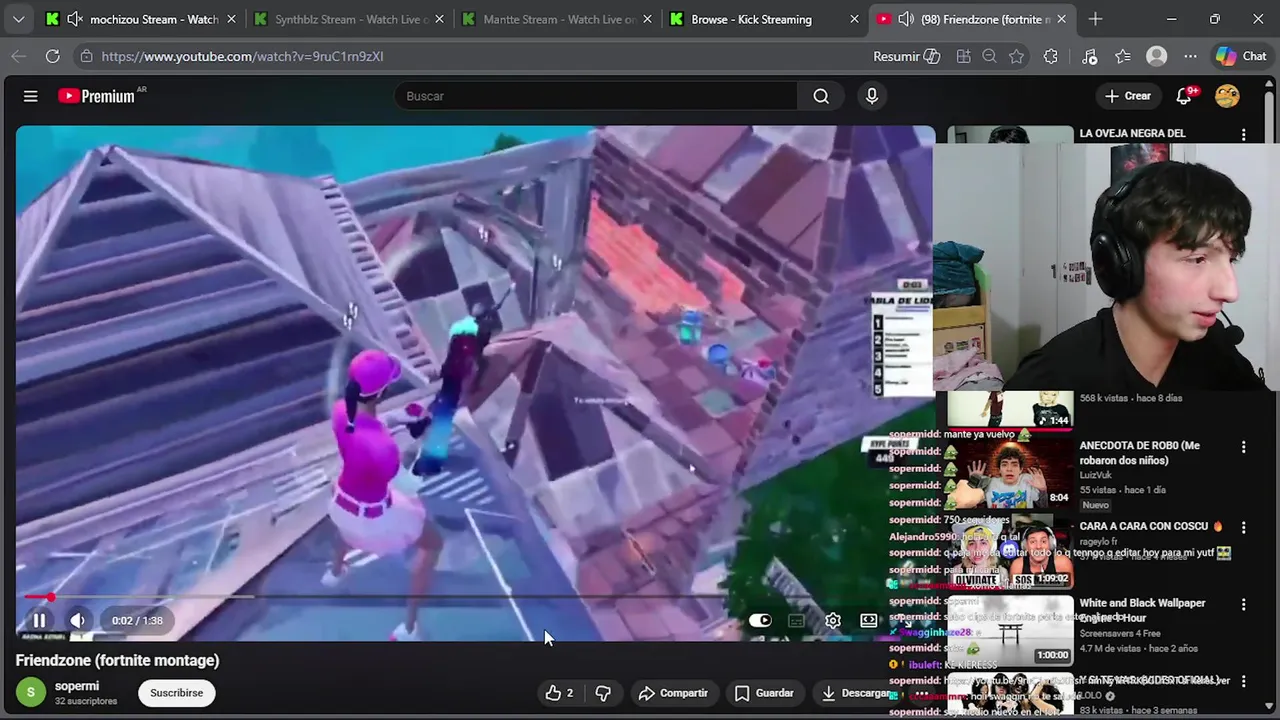Click the 0:02 / 1:38 time display
The image size is (1280, 720).
click(137, 621)
